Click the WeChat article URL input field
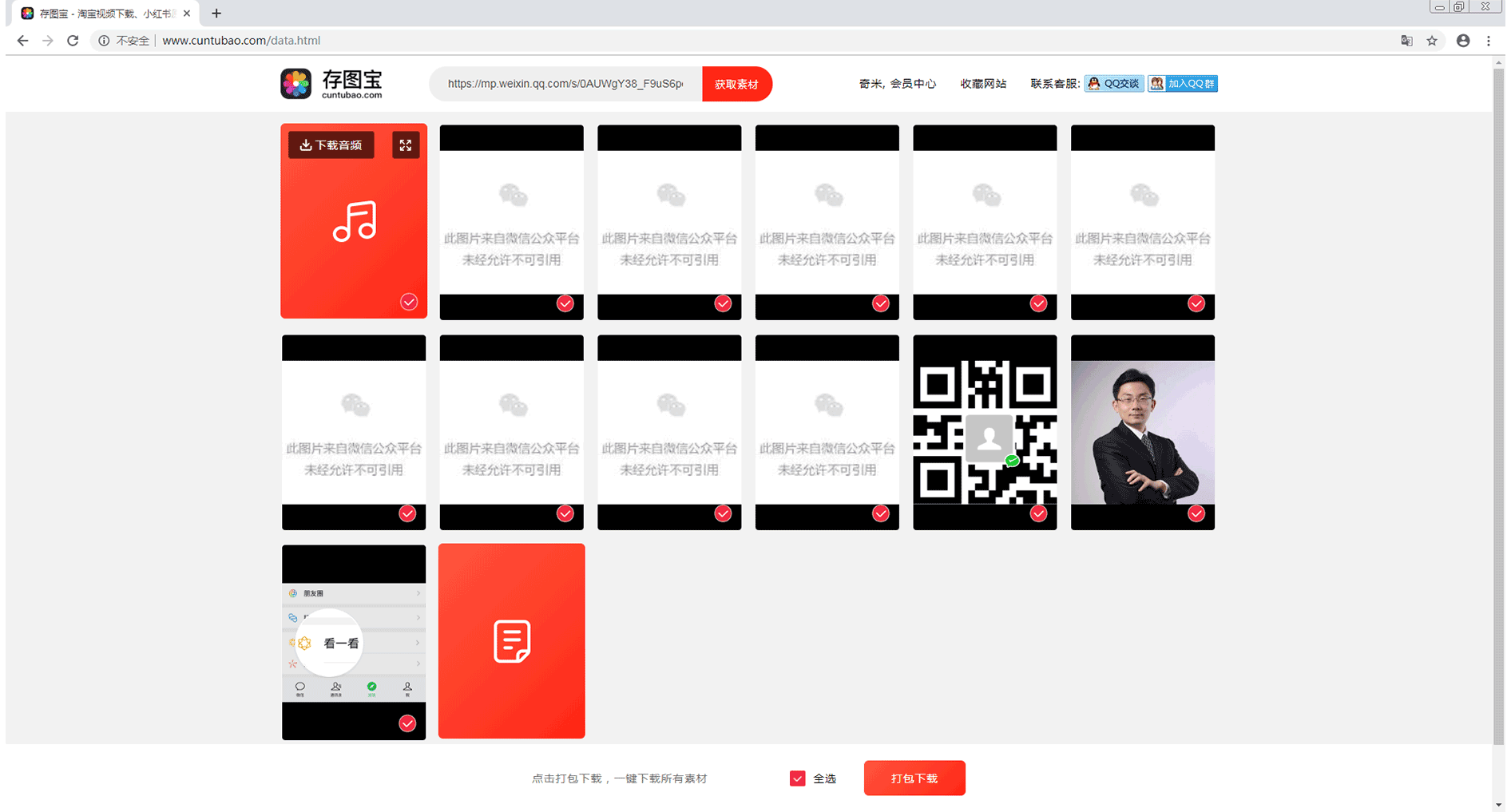The image size is (1511, 812). [565, 84]
